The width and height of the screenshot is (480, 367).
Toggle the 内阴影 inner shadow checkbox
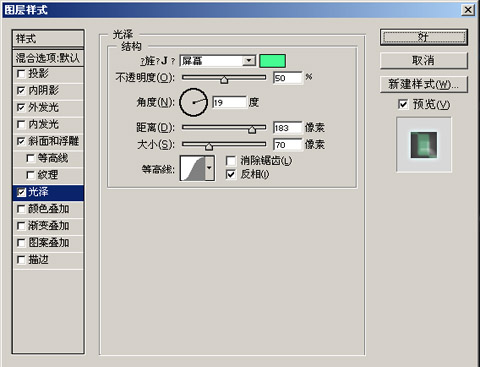[x=21, y=90]
